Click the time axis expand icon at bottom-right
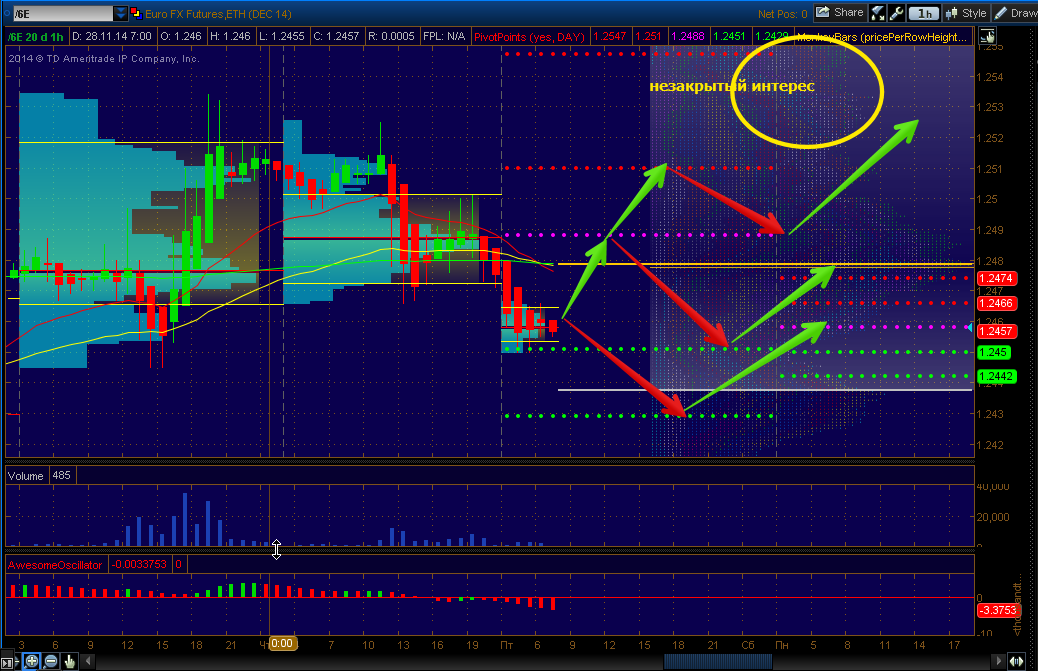This screenshot has width=1038, height=671. click(1017, 660)
